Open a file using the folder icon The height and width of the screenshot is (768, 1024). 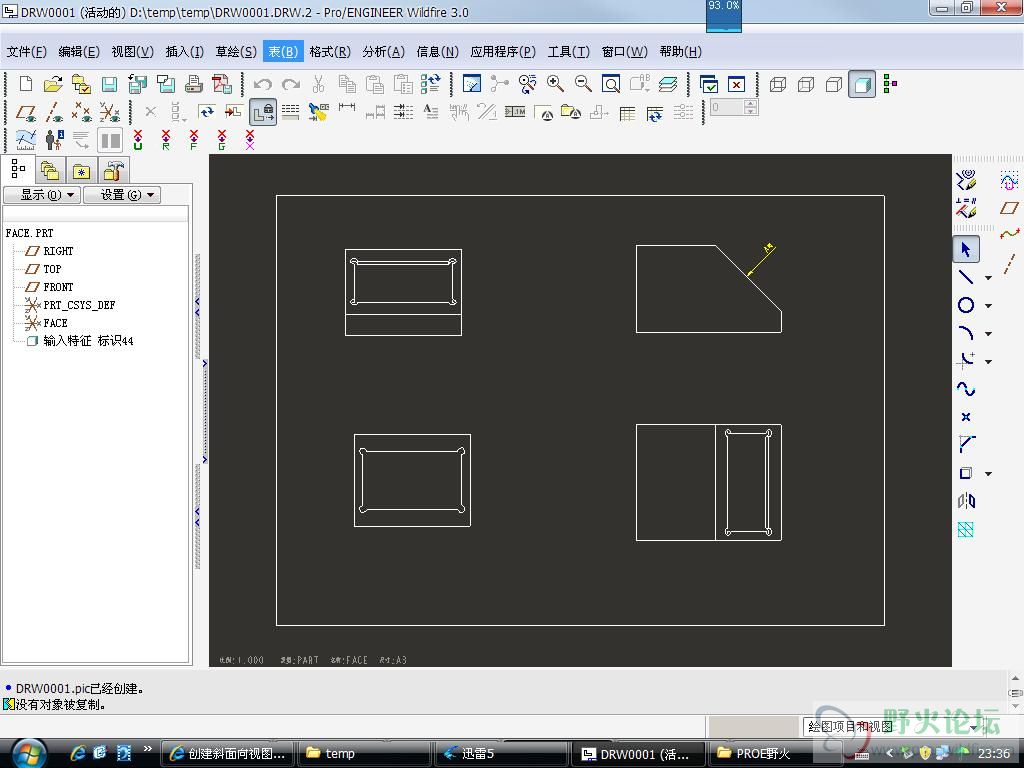point(53,84)
